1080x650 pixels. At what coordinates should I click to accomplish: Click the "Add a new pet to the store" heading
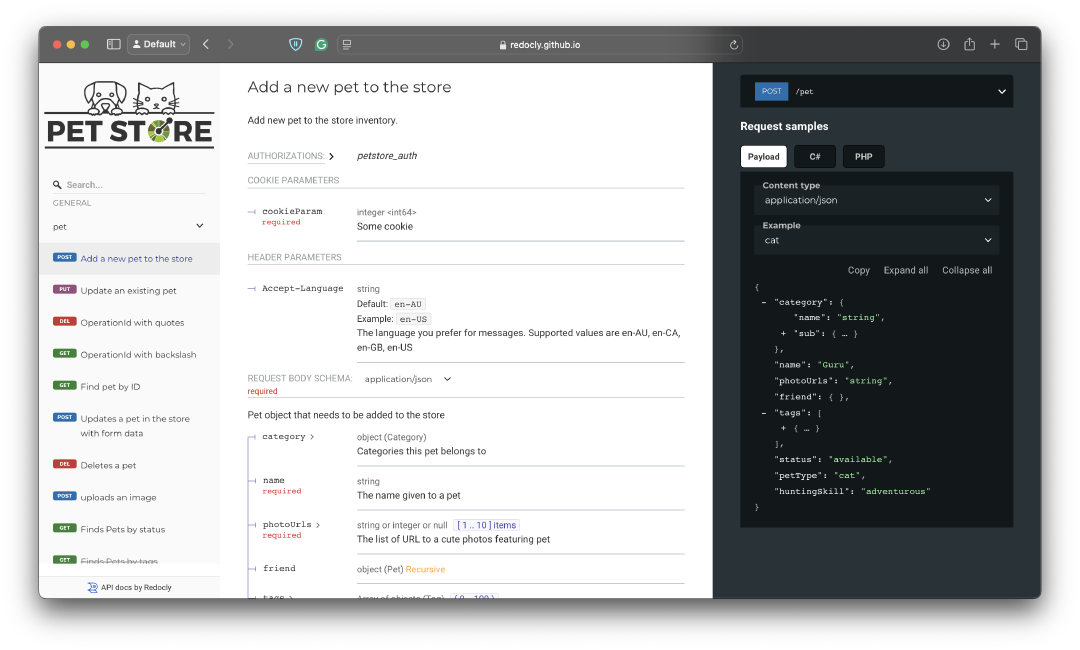click(x=349, y=87)
